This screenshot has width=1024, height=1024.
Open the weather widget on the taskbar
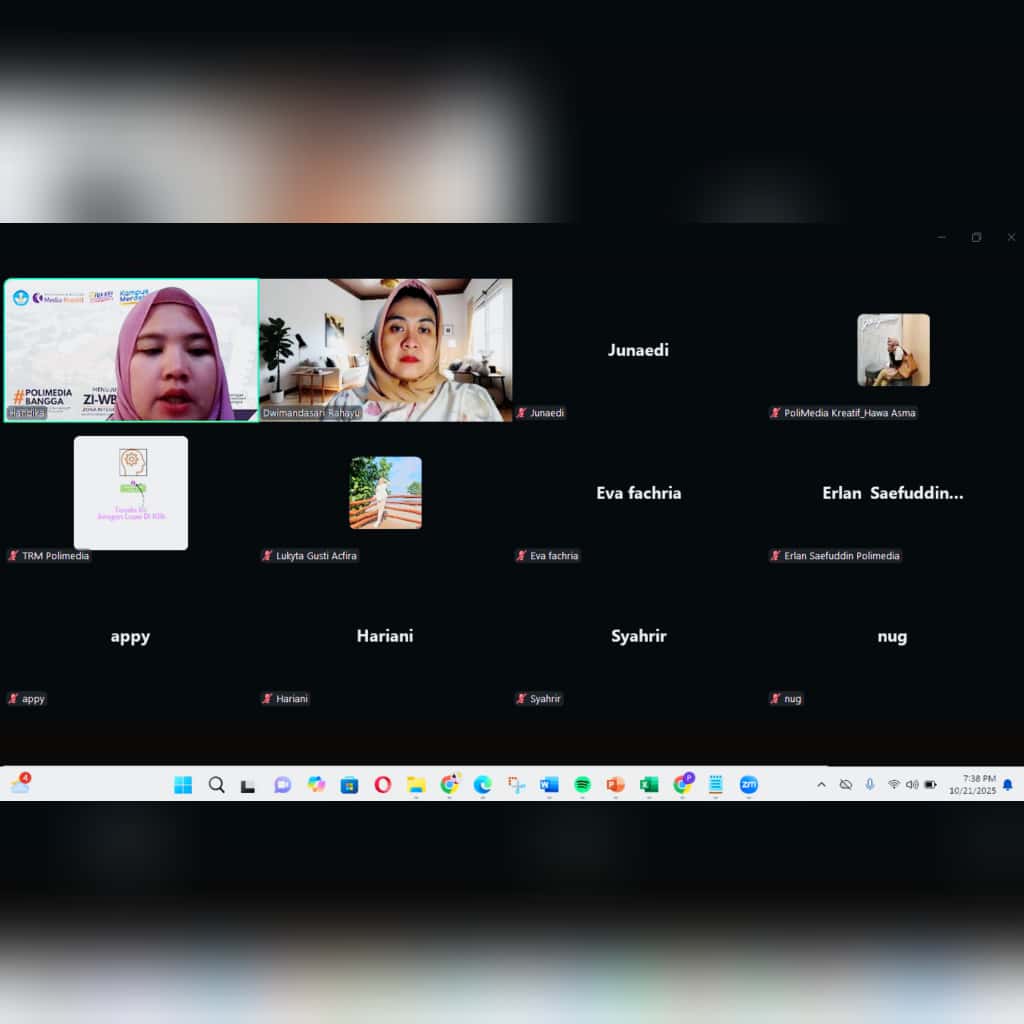pyautogui.click(x=20, y=785)
